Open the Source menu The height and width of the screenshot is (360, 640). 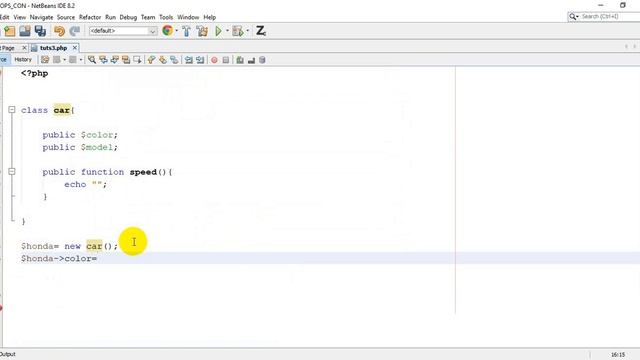point(66,17)
